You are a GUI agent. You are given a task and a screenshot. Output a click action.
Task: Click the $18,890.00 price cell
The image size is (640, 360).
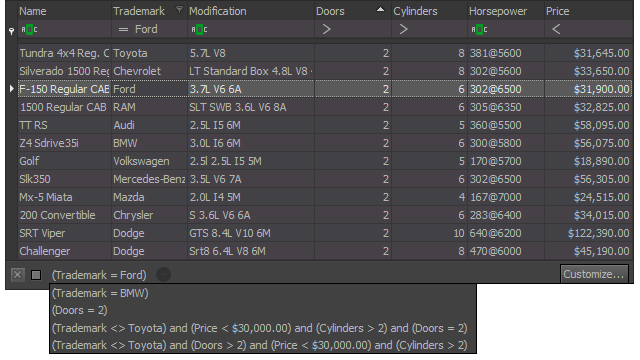(x=589, y=161)
